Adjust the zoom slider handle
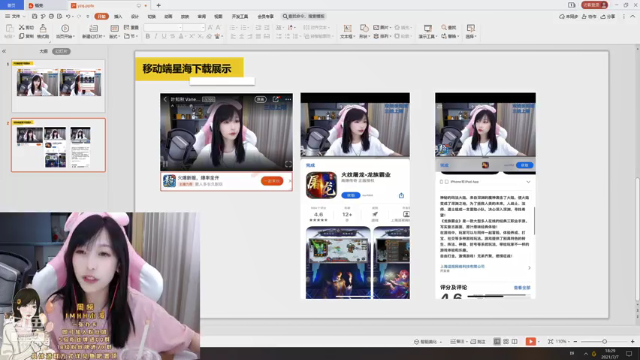Screen dimensions: 640x360 pos(604,341)
